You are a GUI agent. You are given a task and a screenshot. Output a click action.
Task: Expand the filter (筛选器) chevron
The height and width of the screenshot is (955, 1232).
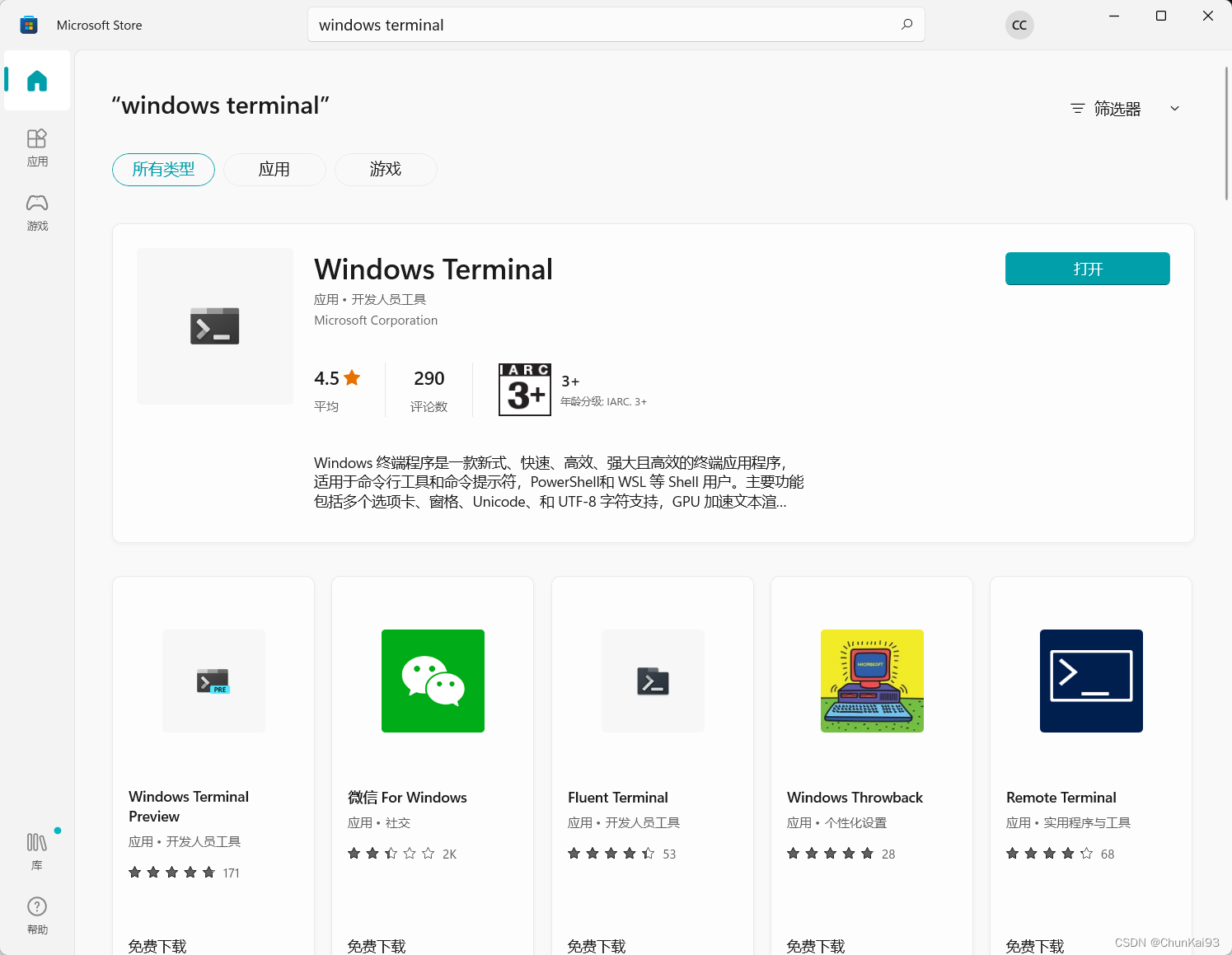[1175, 109]
